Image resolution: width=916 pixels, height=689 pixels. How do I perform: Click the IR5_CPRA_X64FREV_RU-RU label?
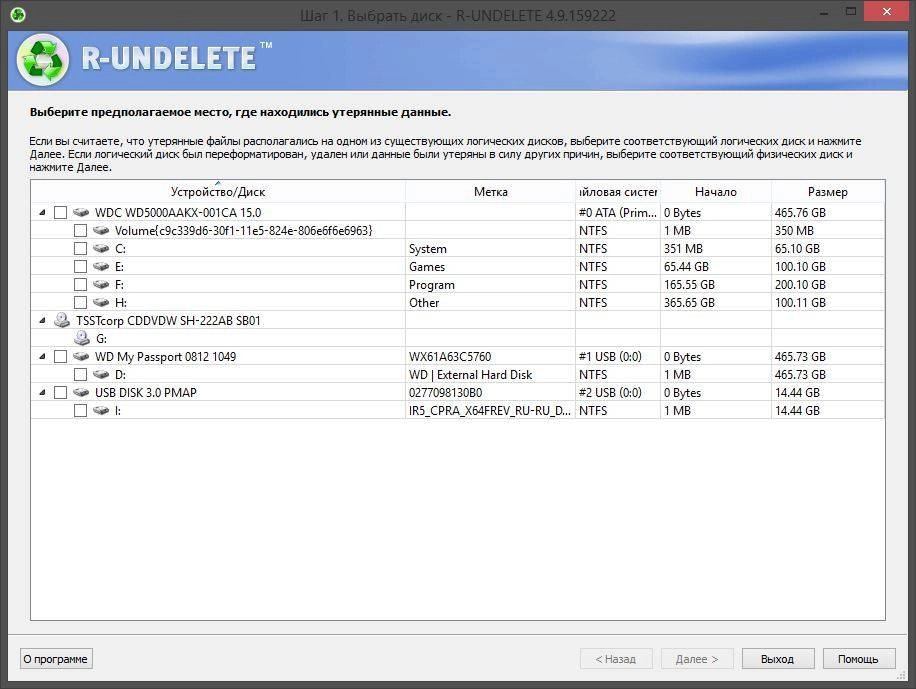[490, 411]
